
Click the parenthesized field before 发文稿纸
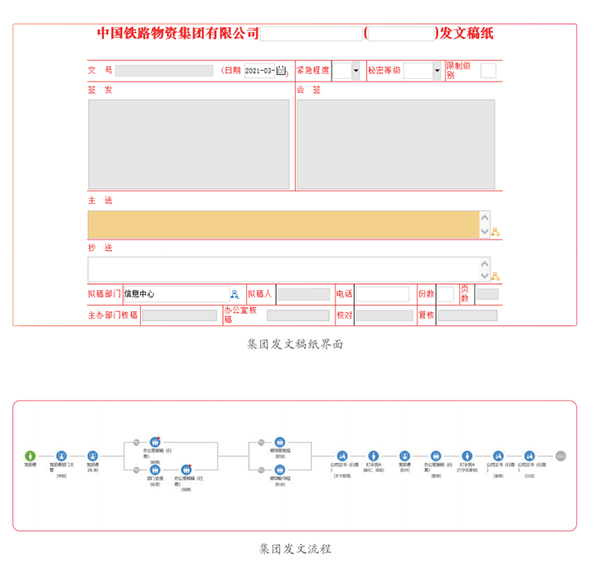(x=401, y=34)
